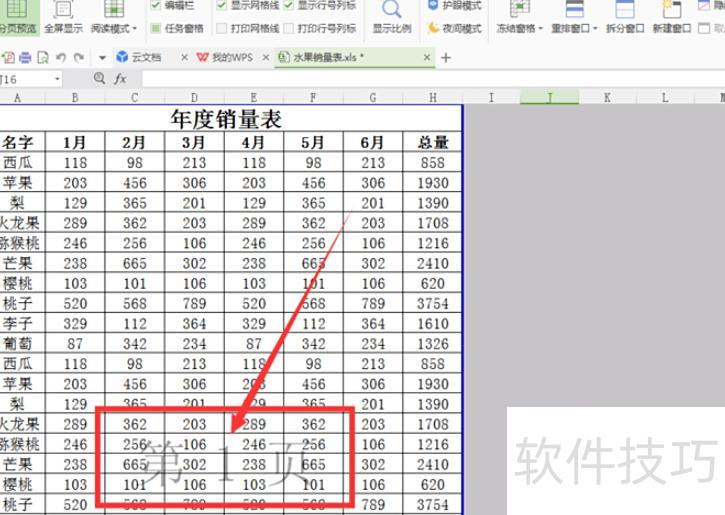Click the magnifier icon beside fx
The height and width of the screenshot is (515, 725).
click(x=99, y=78)
